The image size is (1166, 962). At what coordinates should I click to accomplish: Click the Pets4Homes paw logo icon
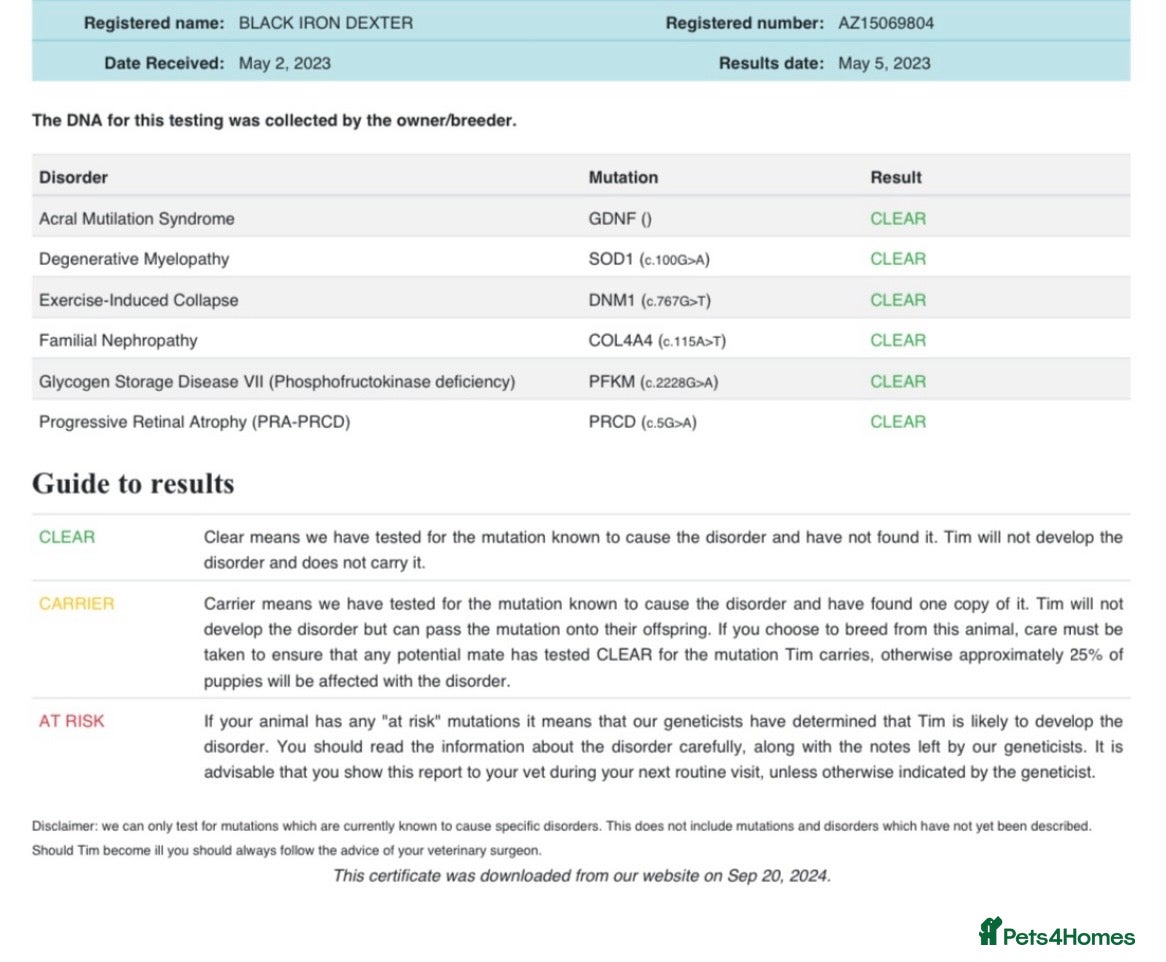click(991, 931)
